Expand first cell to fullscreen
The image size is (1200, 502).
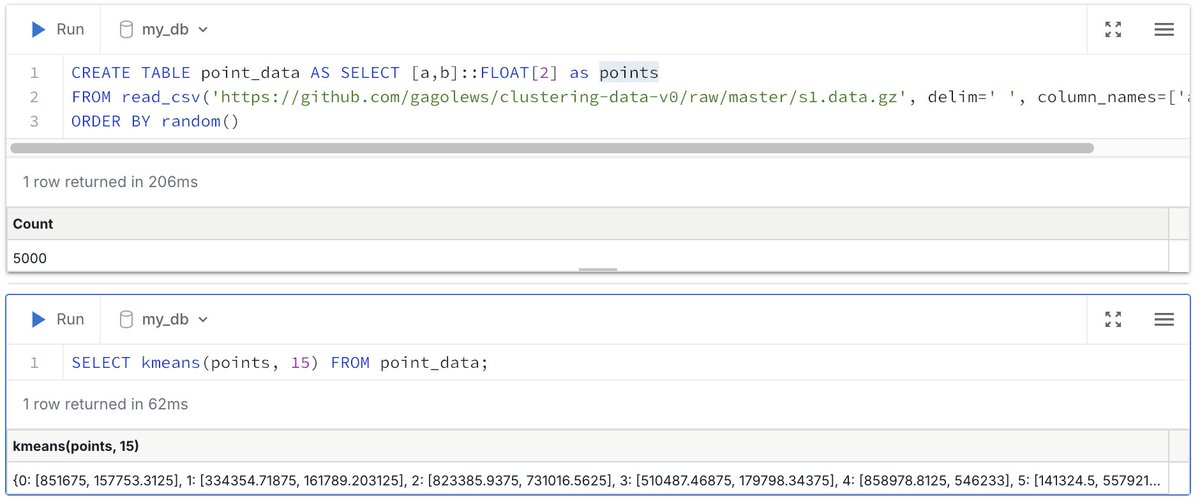[1113, 29]
